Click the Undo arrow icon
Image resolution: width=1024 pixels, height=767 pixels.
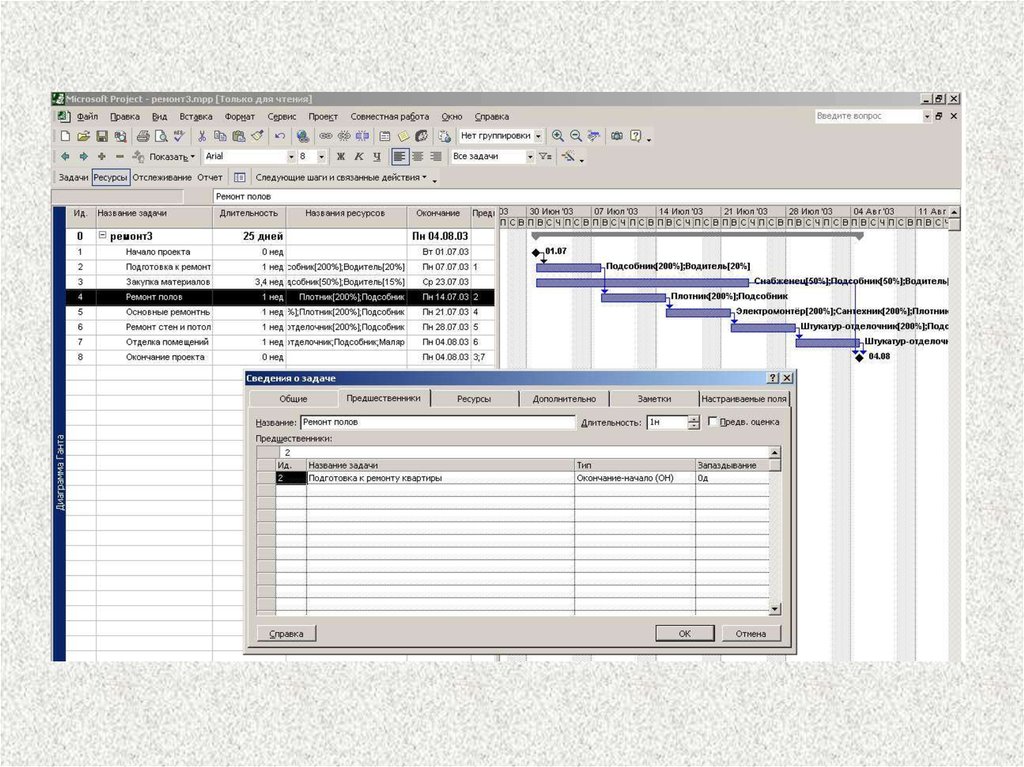(280, 136)
